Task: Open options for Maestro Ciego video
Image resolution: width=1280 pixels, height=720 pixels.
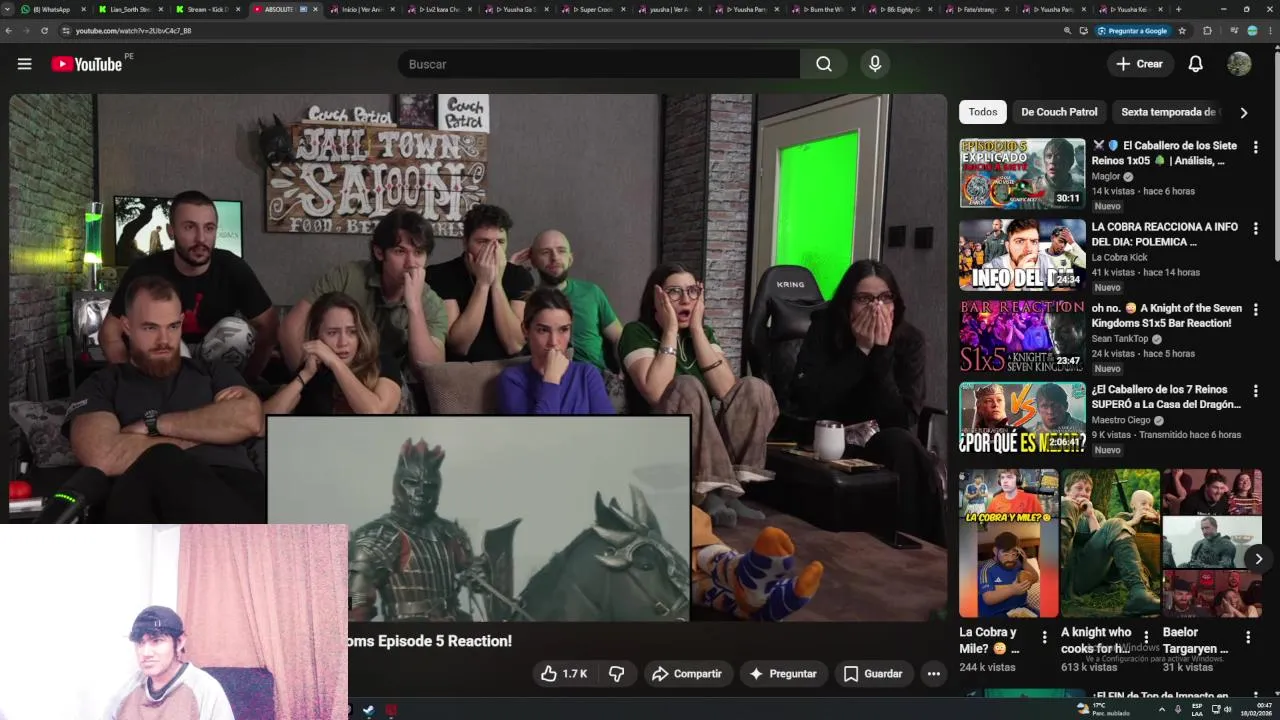Action: pos(1255,391)
